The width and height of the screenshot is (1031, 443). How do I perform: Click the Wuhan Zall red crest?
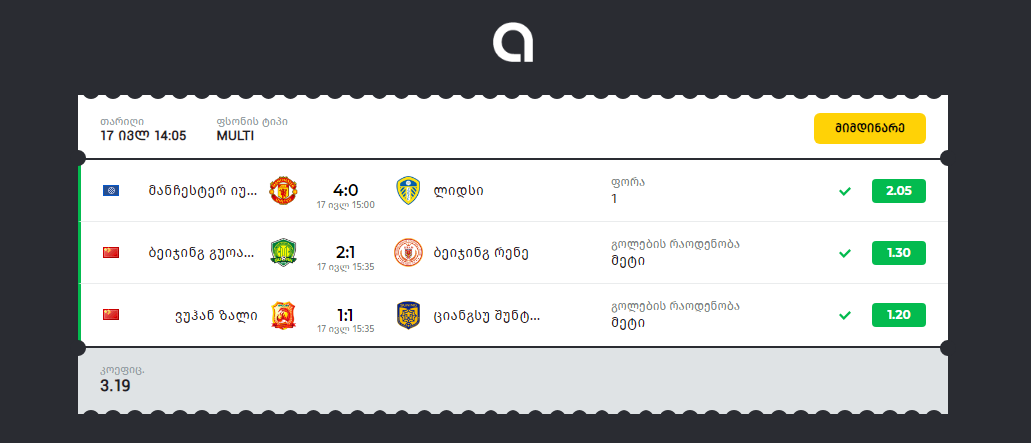tap(284, 315)
